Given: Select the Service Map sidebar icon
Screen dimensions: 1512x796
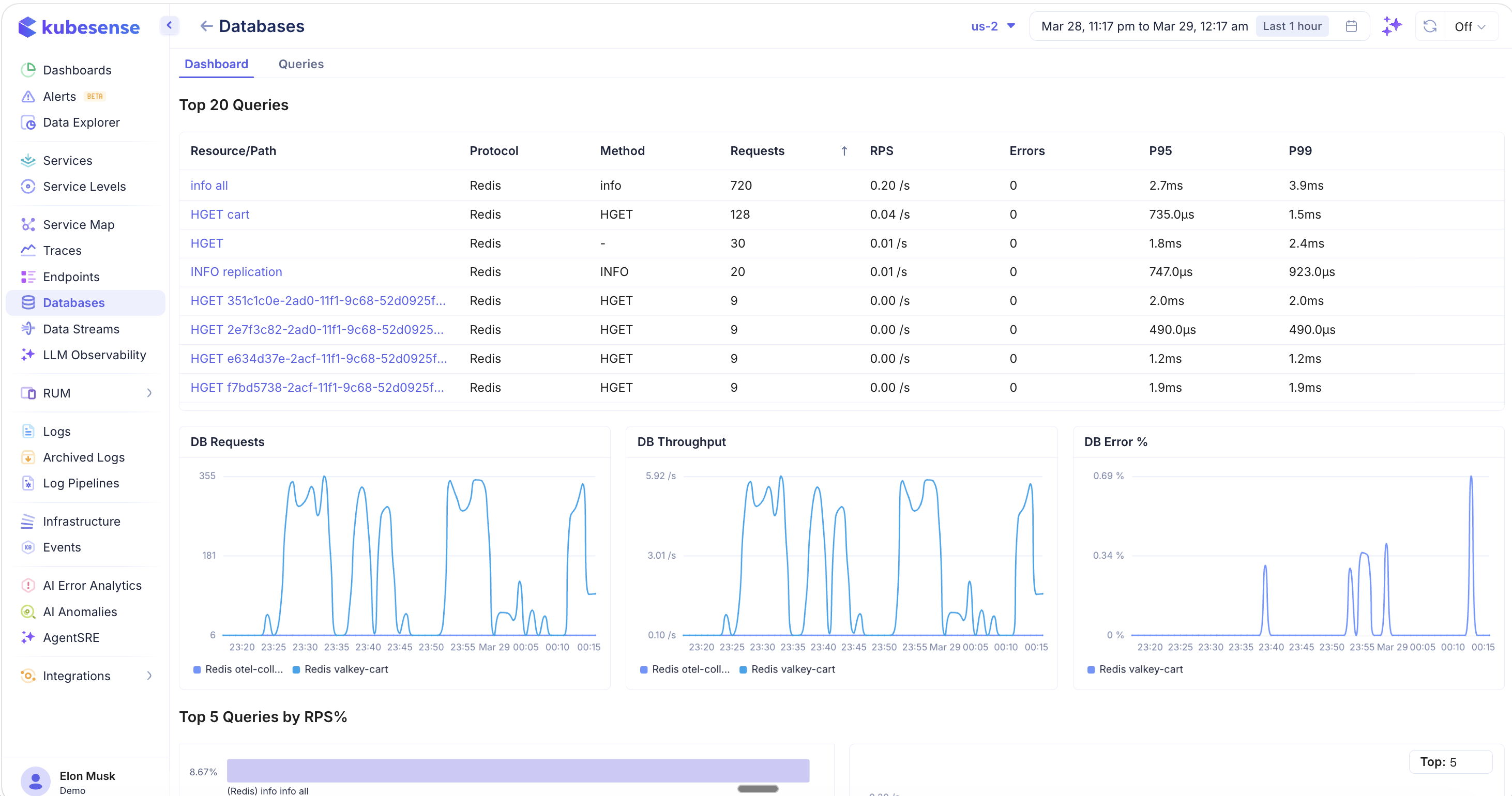Looking at the screenshot, I should 28,225.
